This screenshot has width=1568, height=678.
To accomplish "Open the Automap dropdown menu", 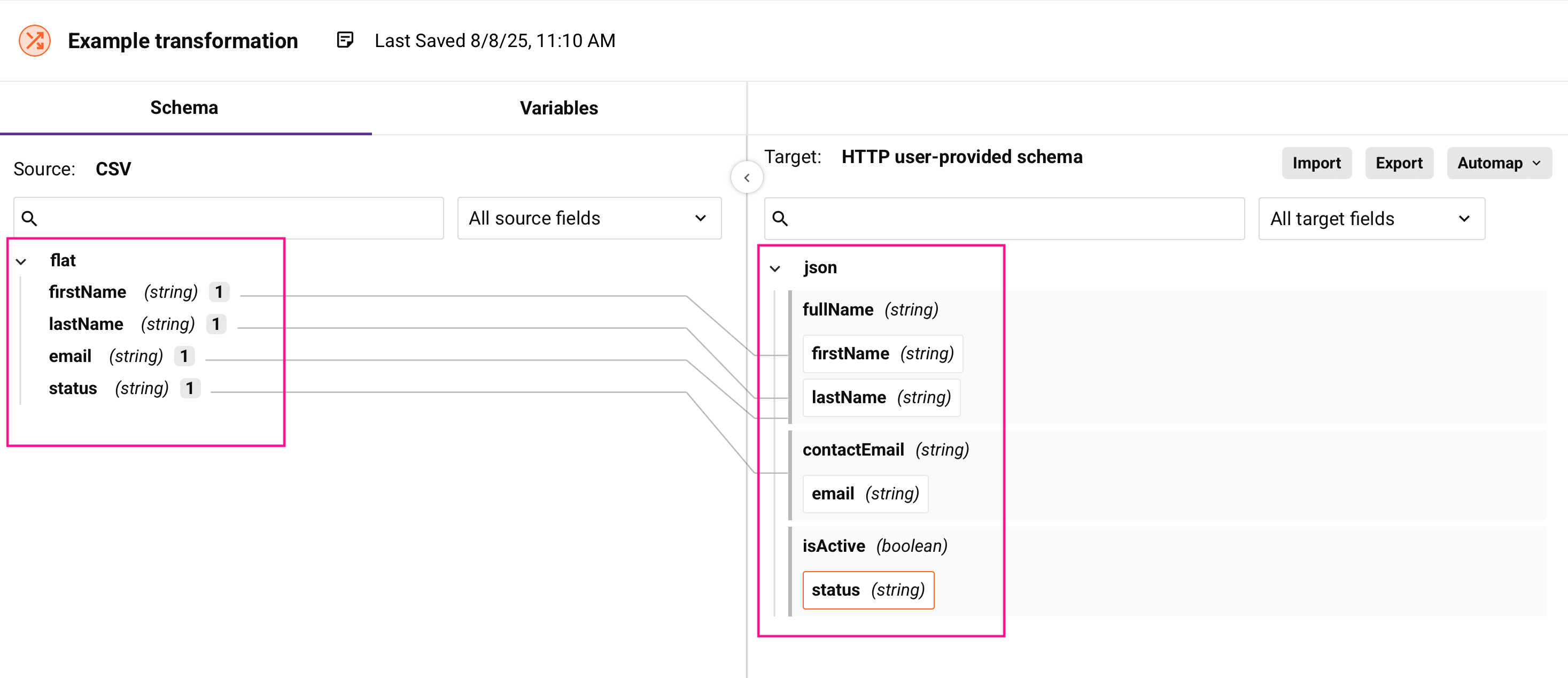I will [1499, 163].
